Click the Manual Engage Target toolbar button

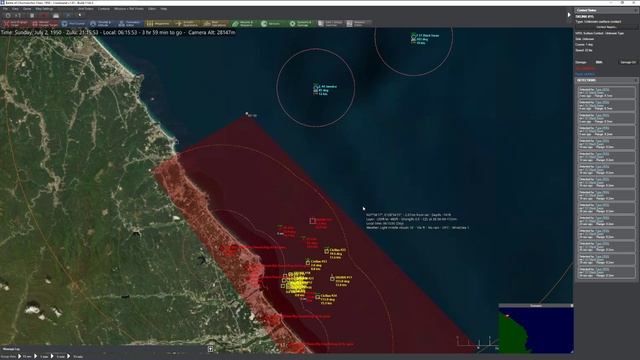[x=45, y=24]
